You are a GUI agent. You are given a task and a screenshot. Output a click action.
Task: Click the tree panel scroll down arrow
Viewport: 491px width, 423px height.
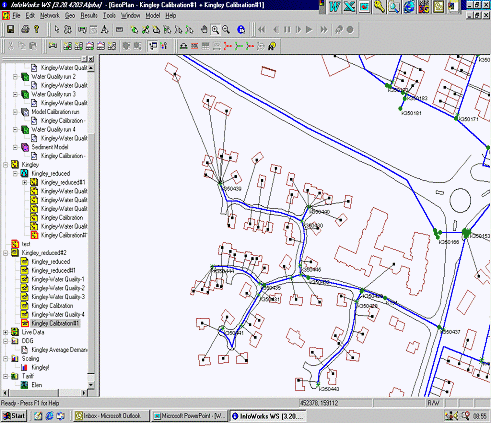pos(91,385)
